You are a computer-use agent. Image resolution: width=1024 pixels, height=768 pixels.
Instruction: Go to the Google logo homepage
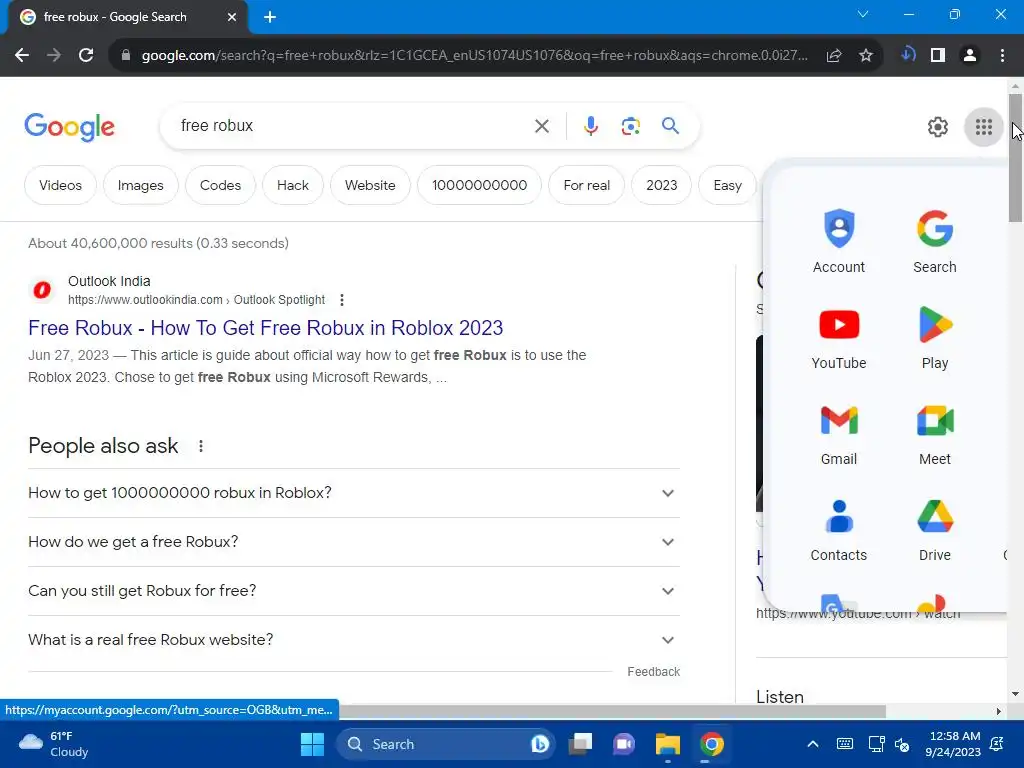pos(69,127)
